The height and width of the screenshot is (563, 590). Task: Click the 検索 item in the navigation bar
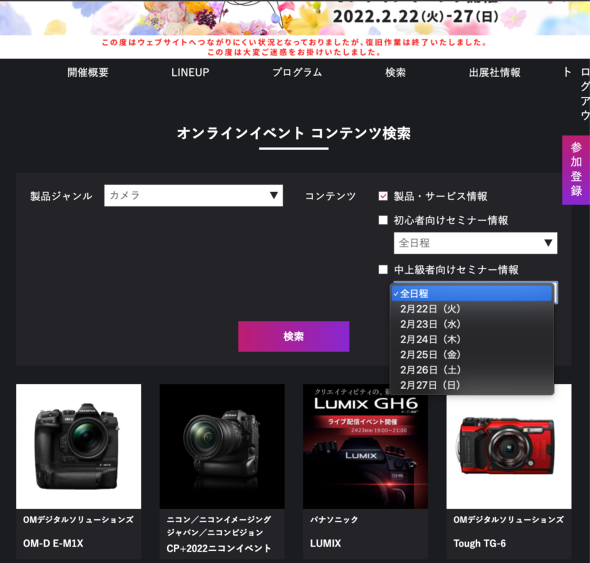395,72
